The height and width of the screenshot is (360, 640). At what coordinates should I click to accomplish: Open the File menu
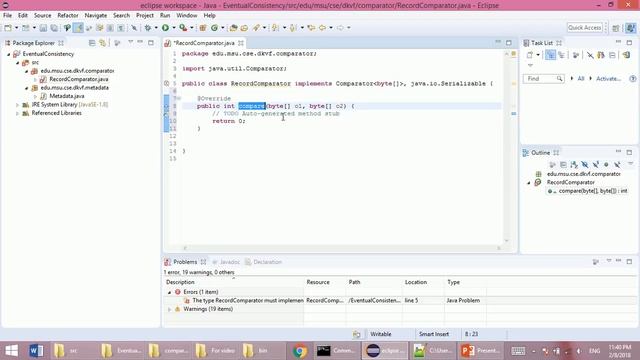pos(7,16)
